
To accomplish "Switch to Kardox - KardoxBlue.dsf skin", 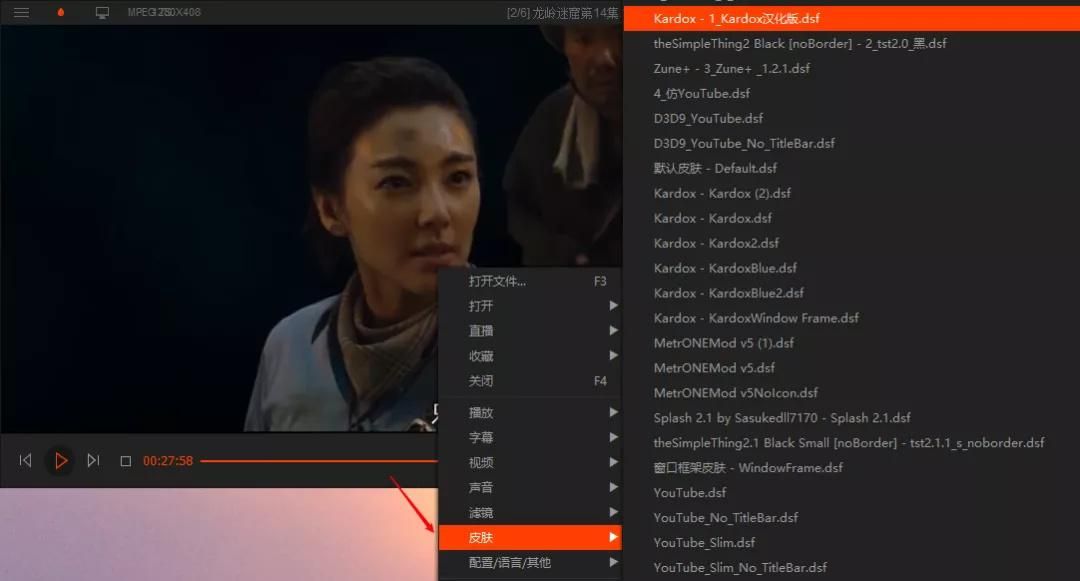I will [725, 268].
